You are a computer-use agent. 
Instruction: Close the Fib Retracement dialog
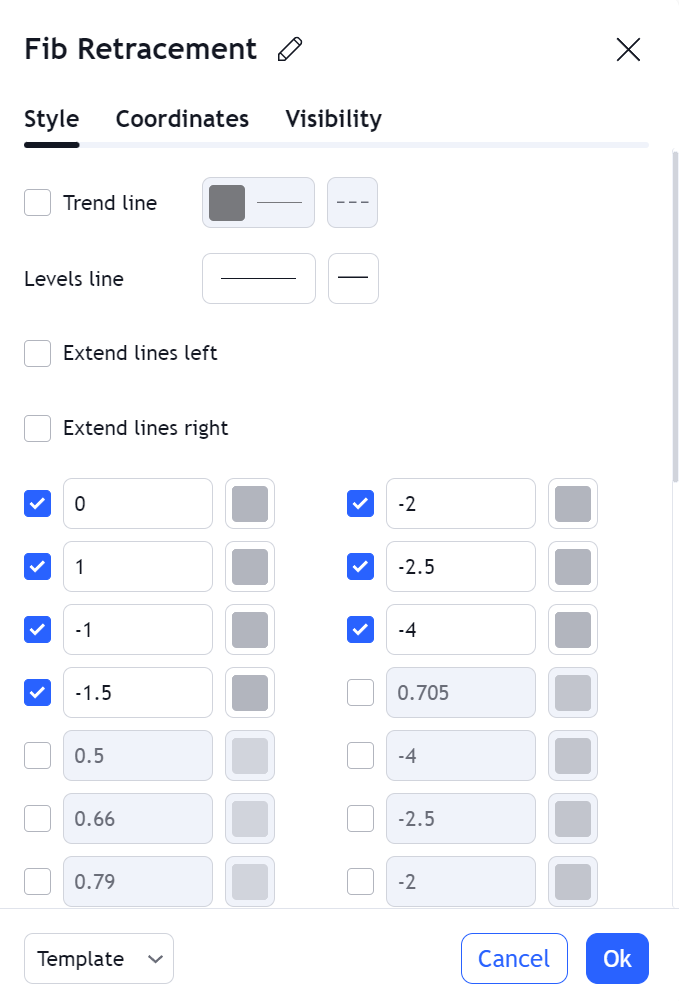tap(628, 49)
